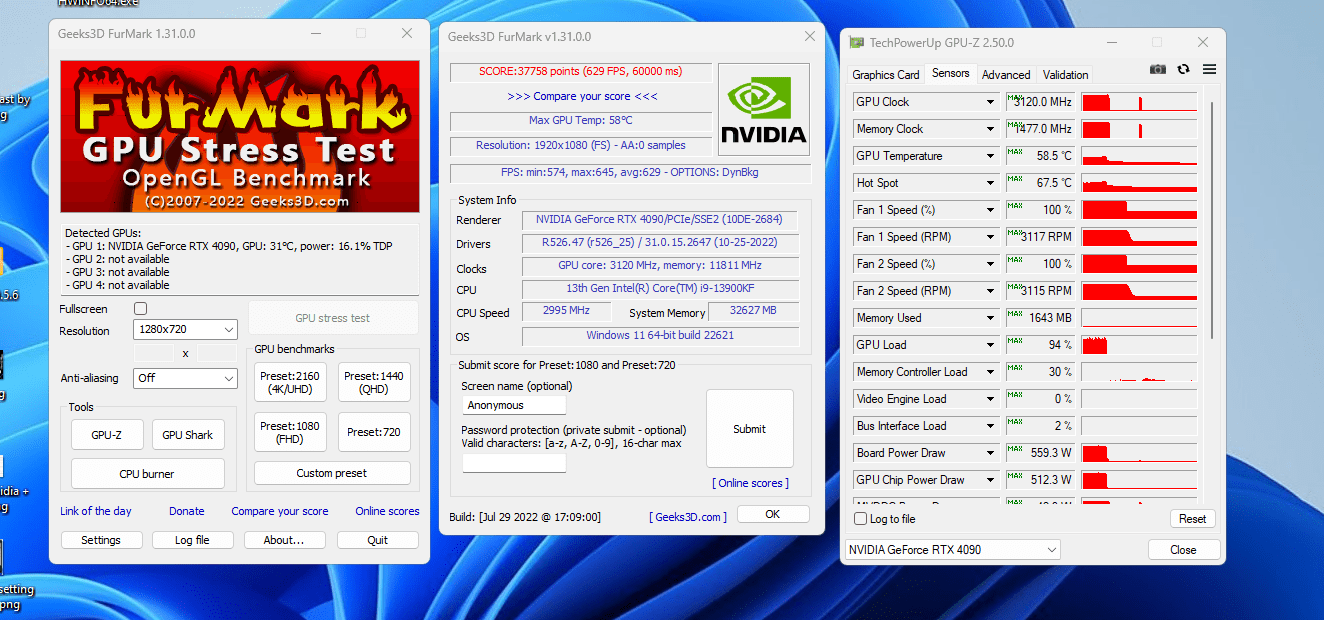This screenshot has width=1324, height=620.
Task: Click the Max GPU Temp: 58°C field
Action: pos(581,120)
